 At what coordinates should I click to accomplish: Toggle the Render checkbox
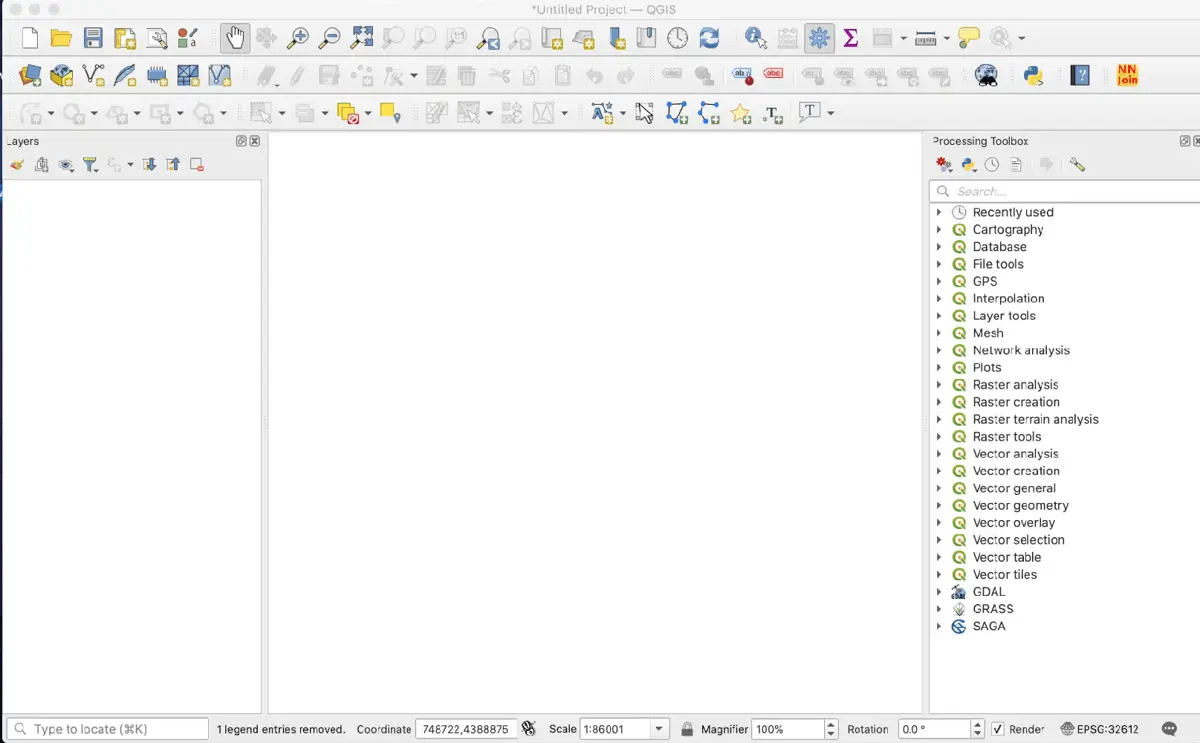point(997,729)
